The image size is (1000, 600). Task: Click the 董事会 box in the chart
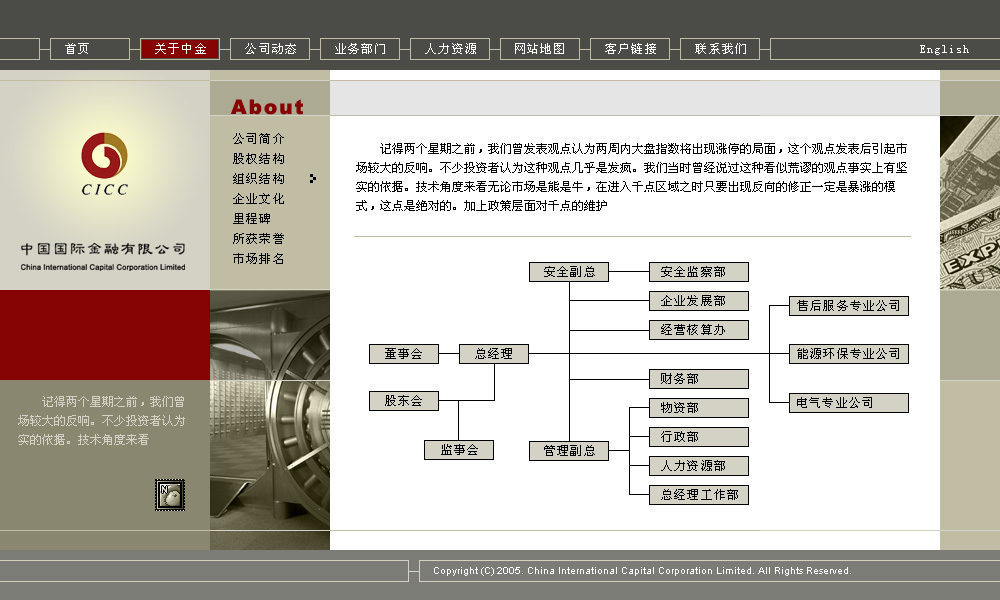click(404, 354)
